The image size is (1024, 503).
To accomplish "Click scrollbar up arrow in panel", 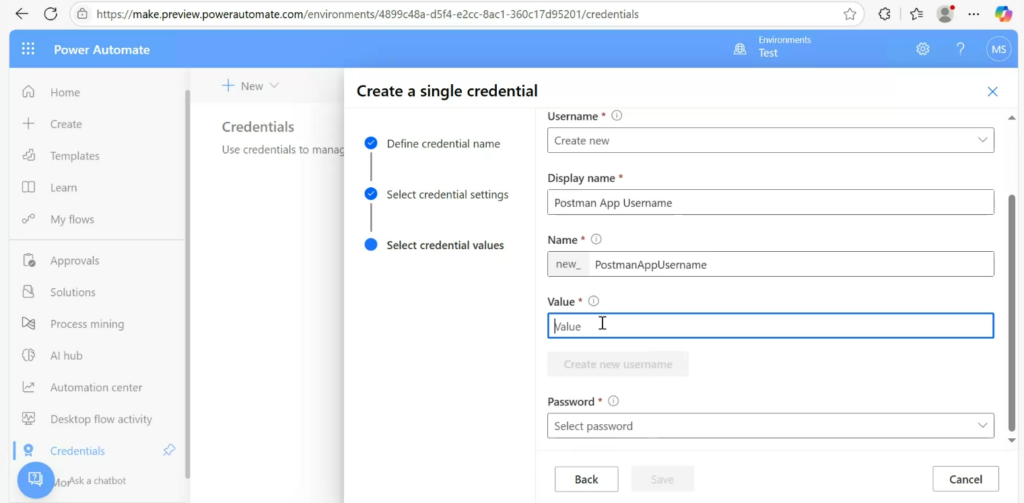I will point(1012,118).
